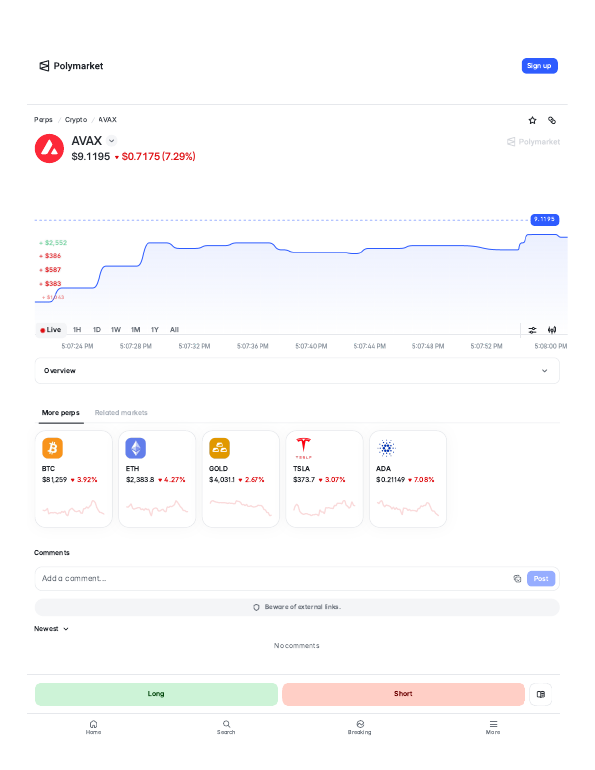Open Breaking in bottom navigation

[360, 727]
